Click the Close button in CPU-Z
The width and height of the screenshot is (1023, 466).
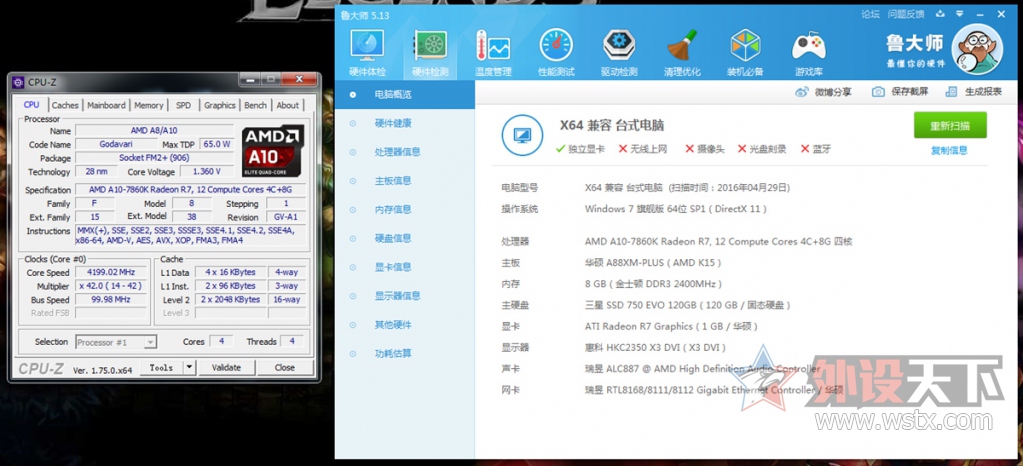click(x=284, y=367)
